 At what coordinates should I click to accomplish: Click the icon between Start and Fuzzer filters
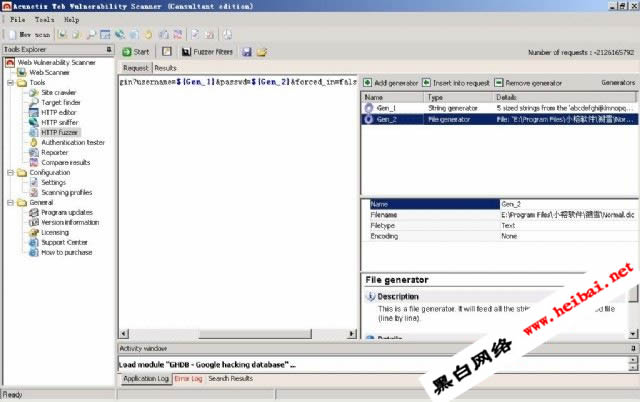coord(167,51)
